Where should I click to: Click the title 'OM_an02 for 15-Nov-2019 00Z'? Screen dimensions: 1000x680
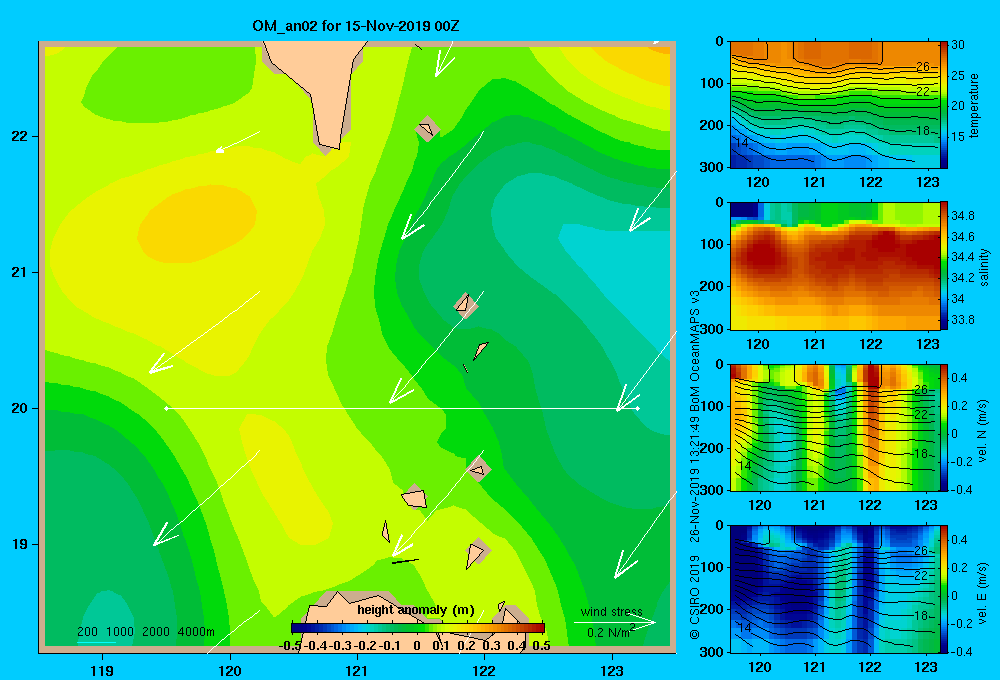(356, 26)
